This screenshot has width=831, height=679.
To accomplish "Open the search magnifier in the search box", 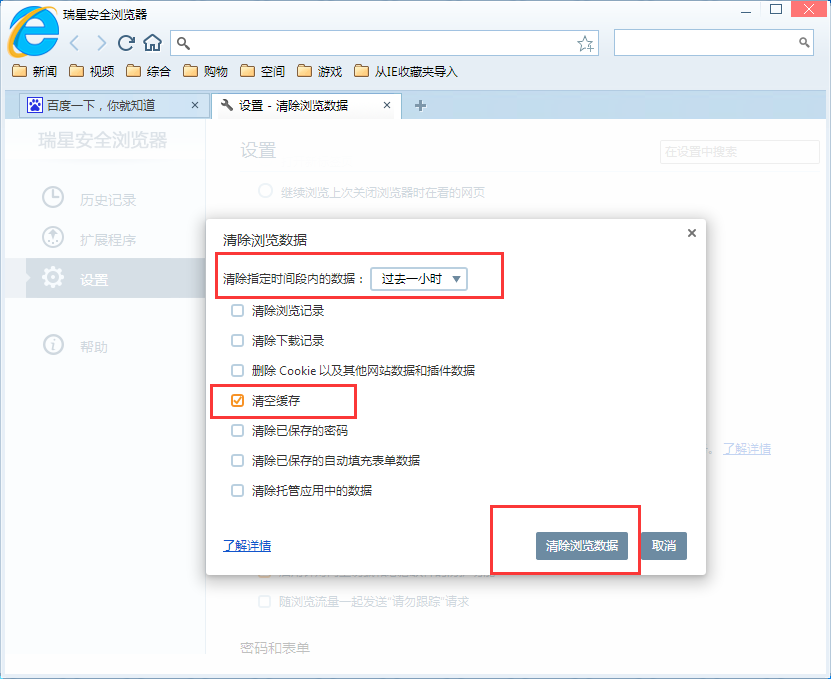I will (x=805, y=44).
